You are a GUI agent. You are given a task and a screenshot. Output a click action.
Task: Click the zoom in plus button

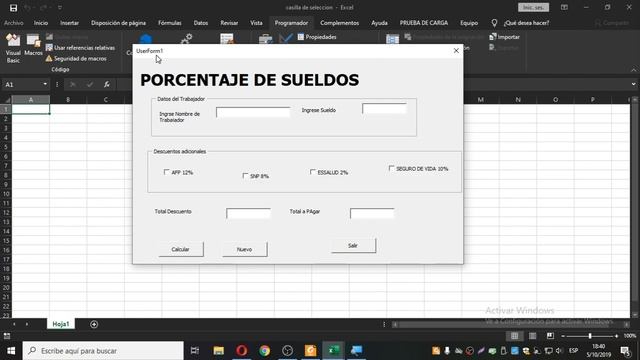point(616,336)
